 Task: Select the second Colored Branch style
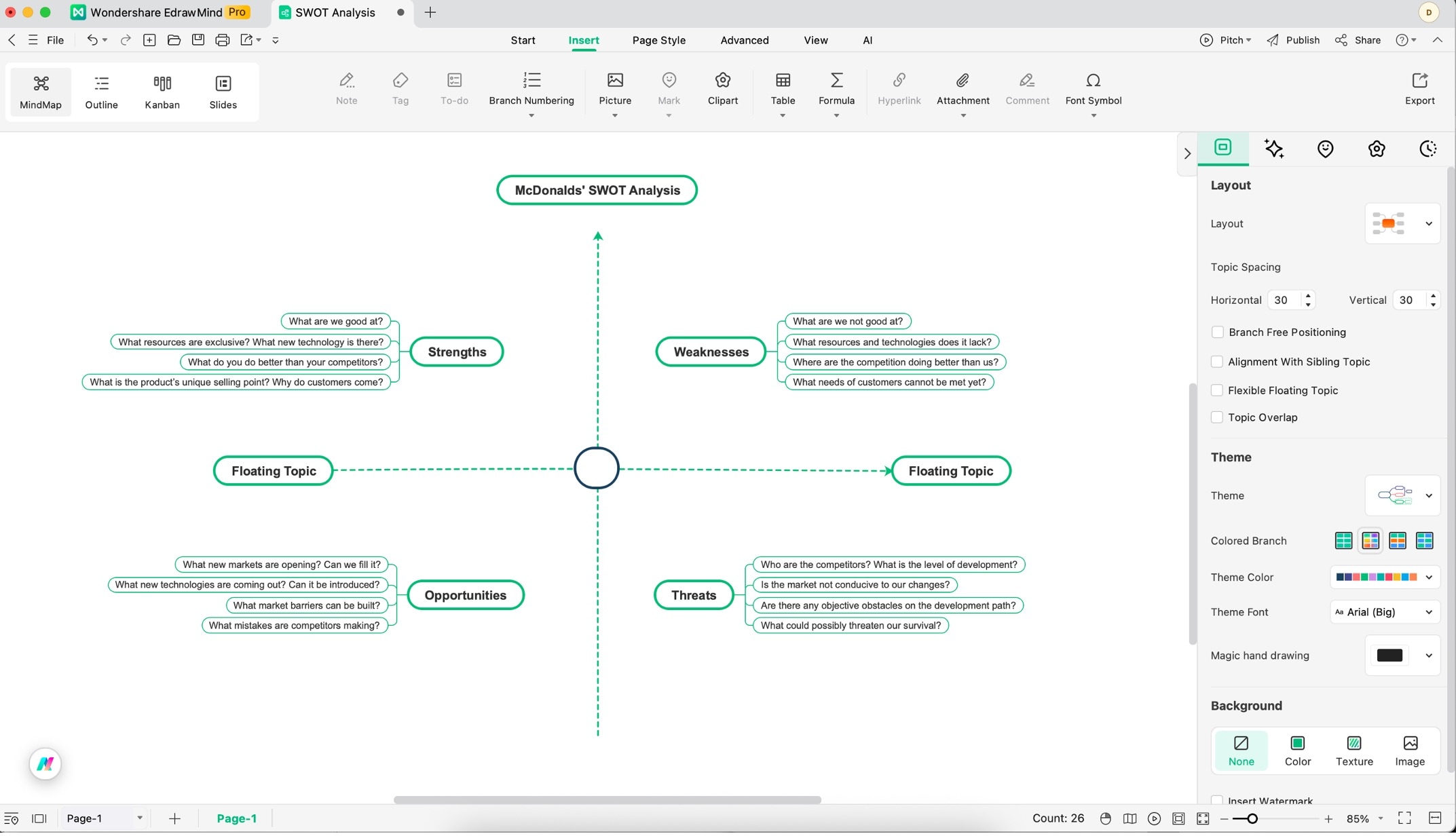(x=1370, y=541)
